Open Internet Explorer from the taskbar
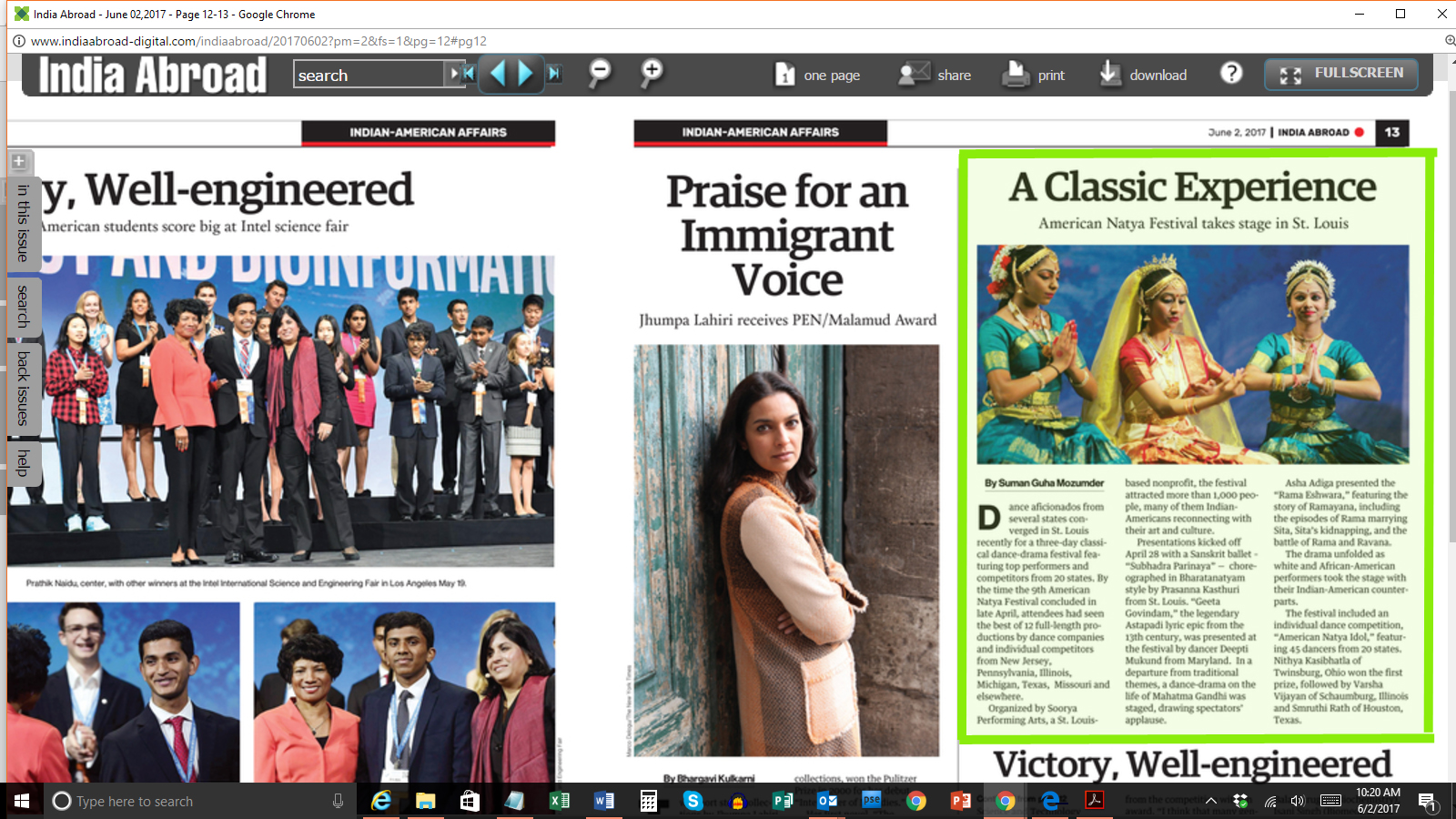1456x819 pixels. click(381, 801)
